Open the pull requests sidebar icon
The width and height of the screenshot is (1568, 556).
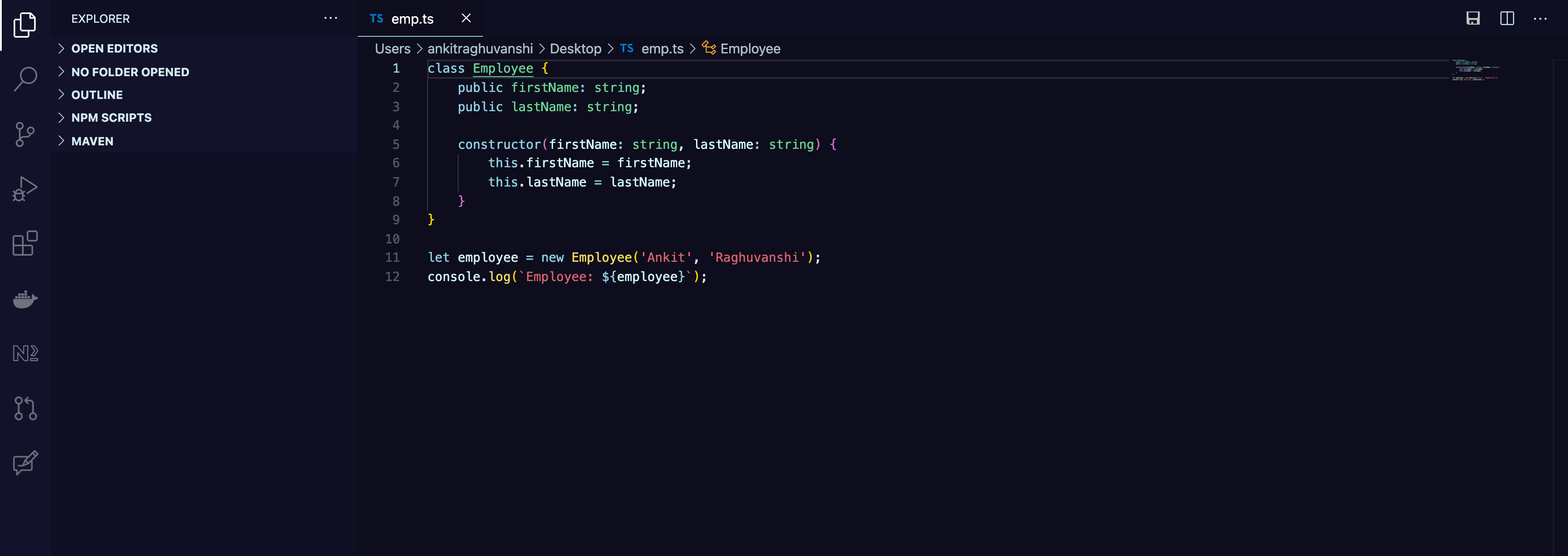[25, 408]
